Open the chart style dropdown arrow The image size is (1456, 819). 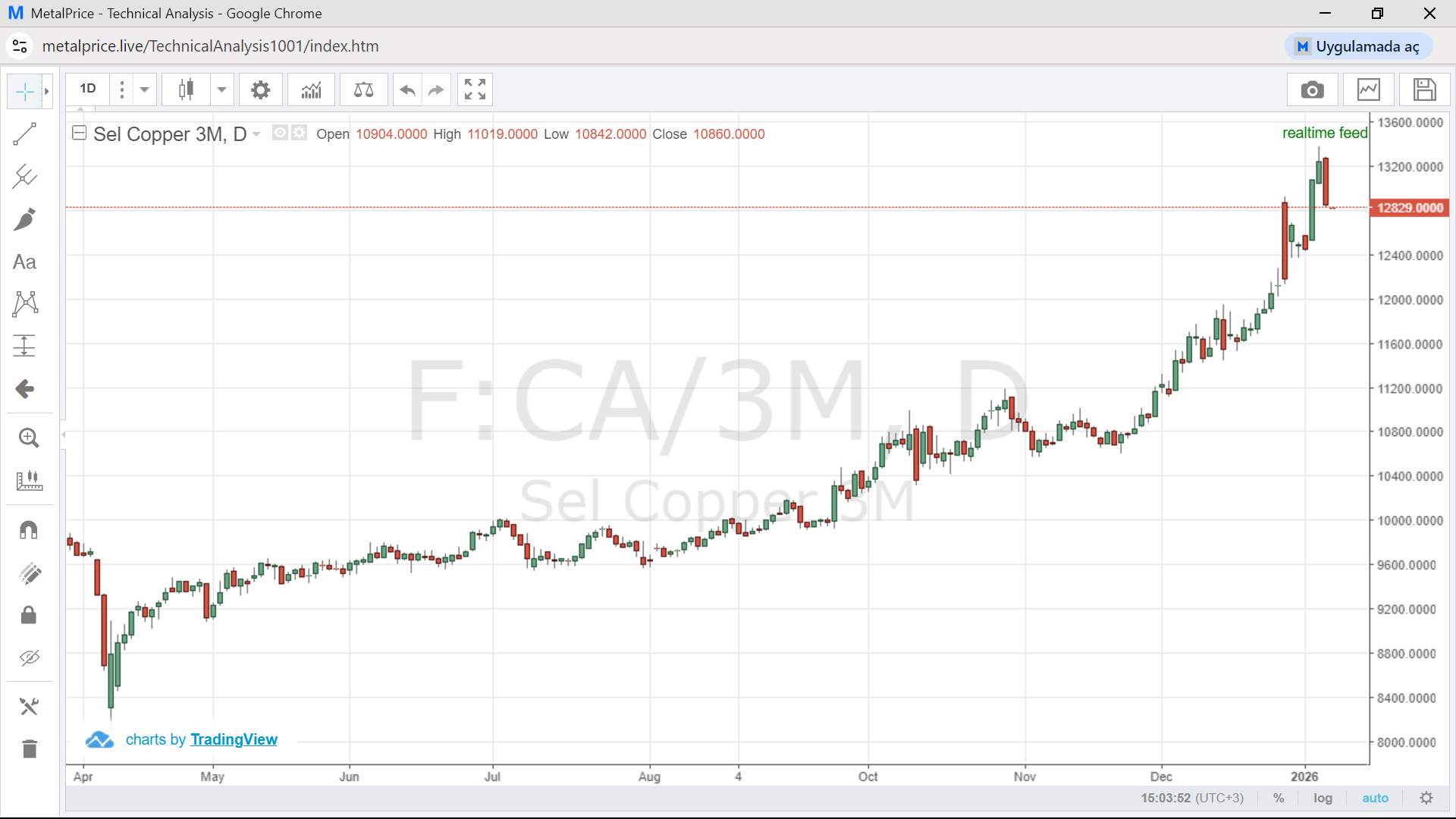(x=221, y=89)
